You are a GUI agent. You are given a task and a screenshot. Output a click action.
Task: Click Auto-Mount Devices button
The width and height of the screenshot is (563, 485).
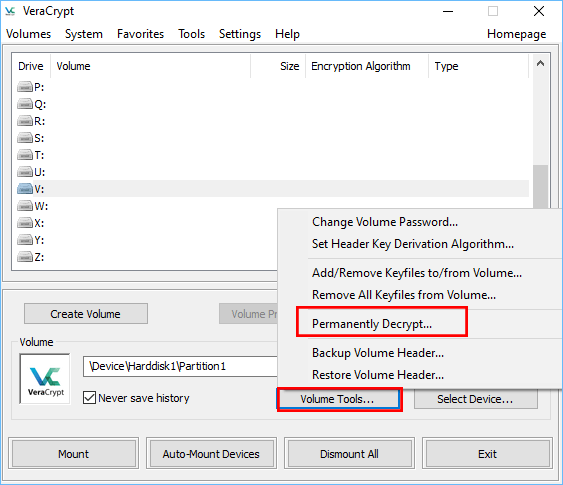211,454
